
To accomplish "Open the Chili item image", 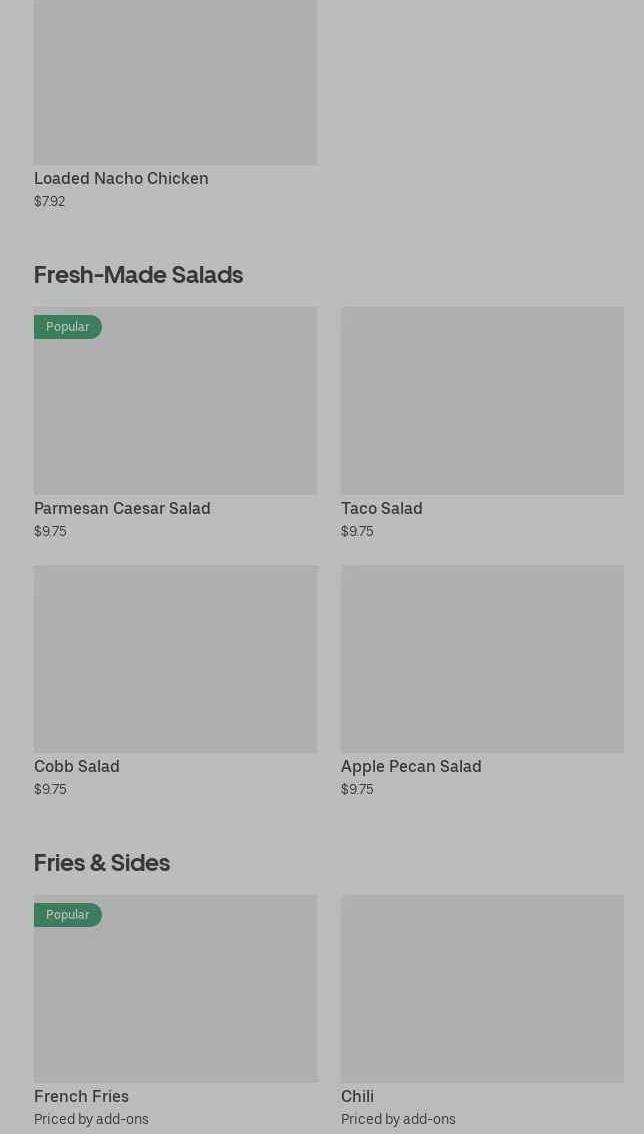I will click(x=482, y=988).
